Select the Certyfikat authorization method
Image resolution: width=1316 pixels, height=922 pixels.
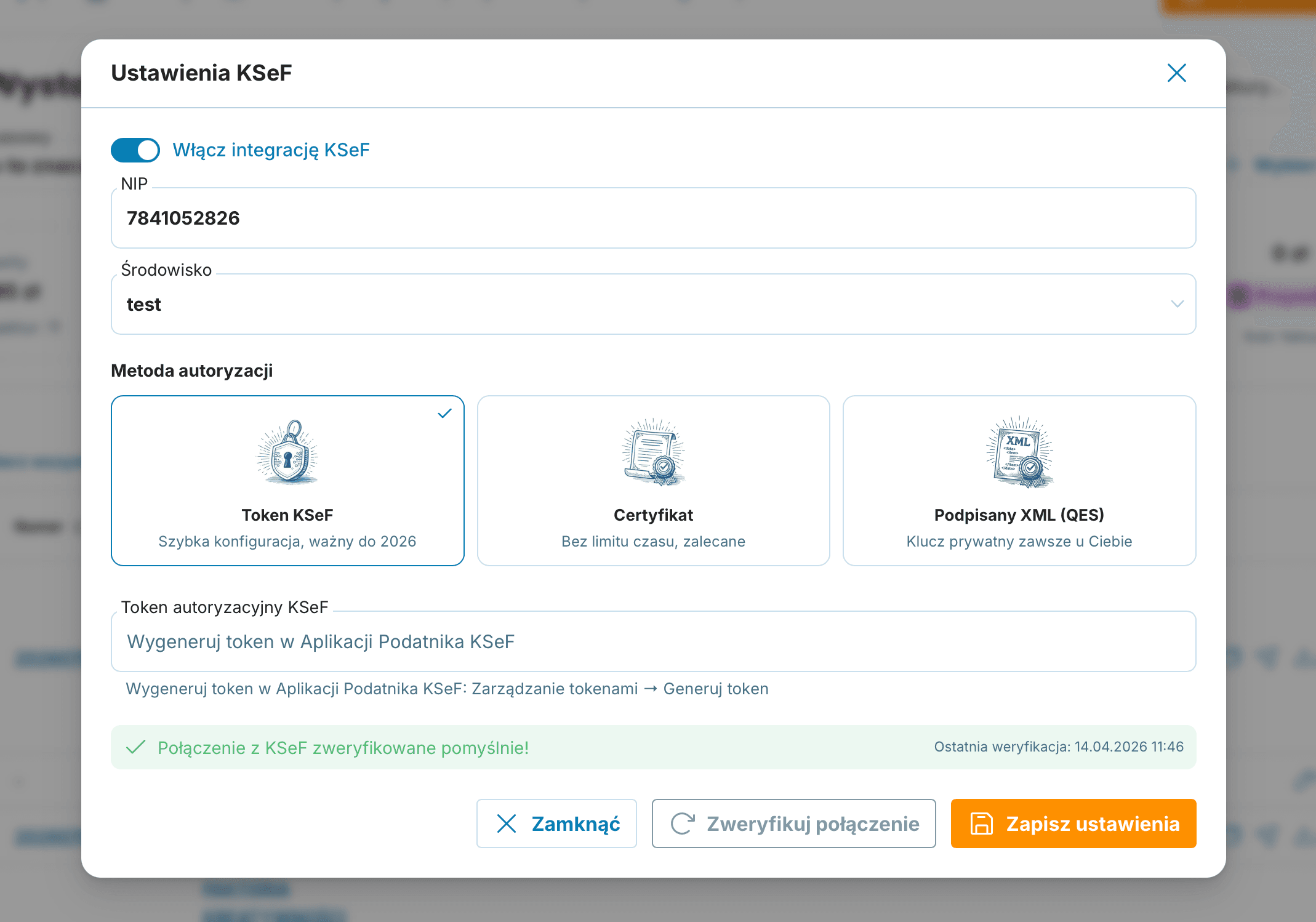[x=653, y=480]
